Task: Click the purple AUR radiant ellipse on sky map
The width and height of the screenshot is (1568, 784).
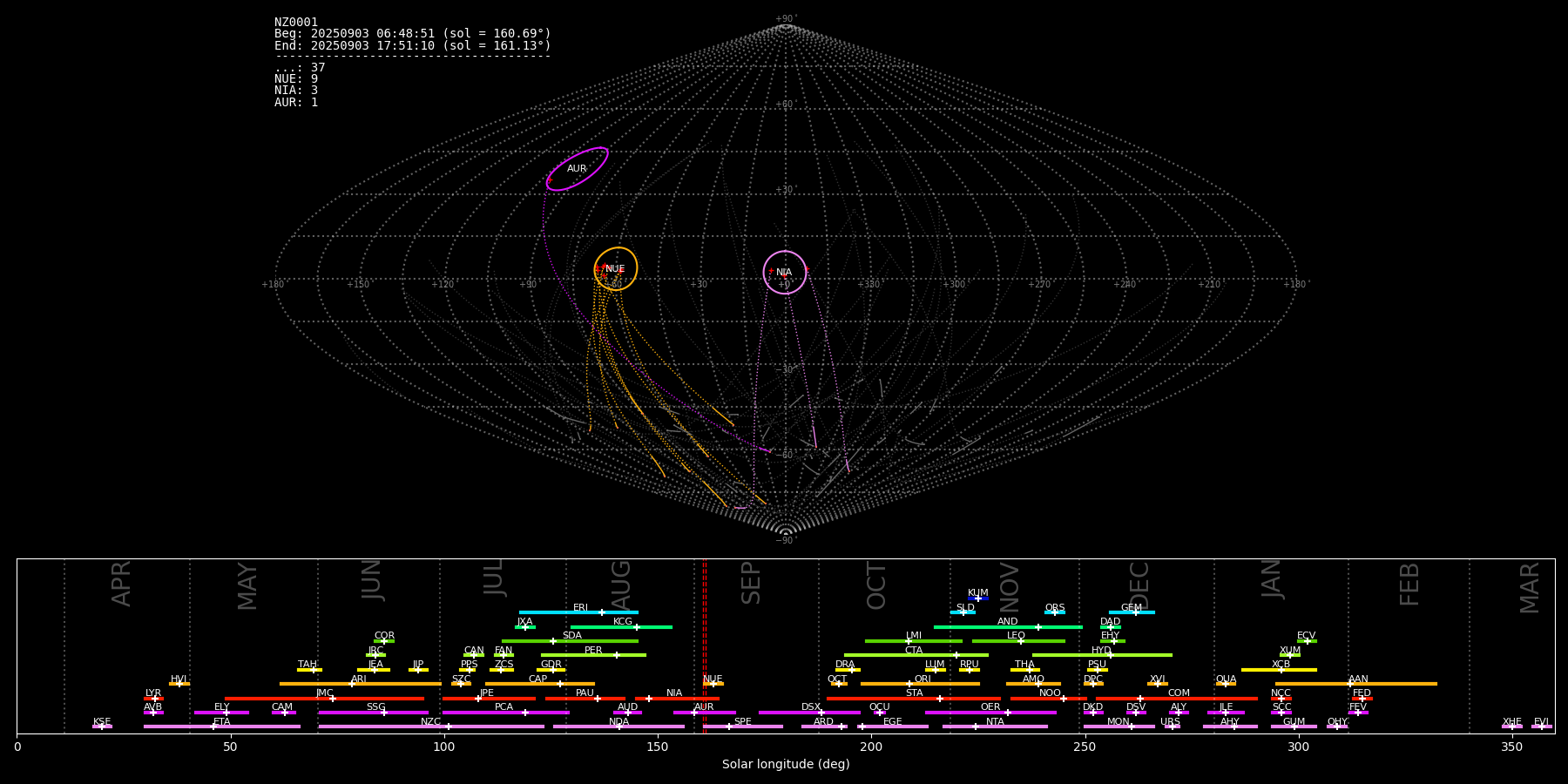Action: click(x=577, y=169)
